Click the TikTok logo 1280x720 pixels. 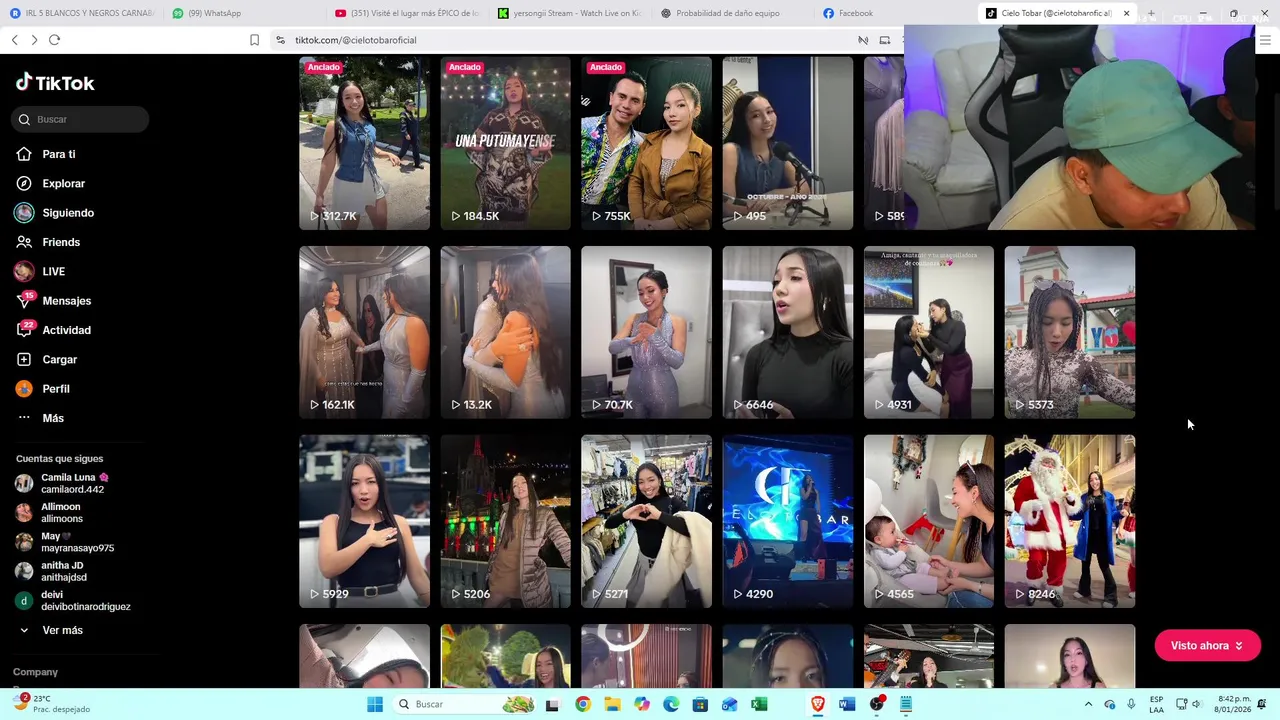tap(55, 83)
